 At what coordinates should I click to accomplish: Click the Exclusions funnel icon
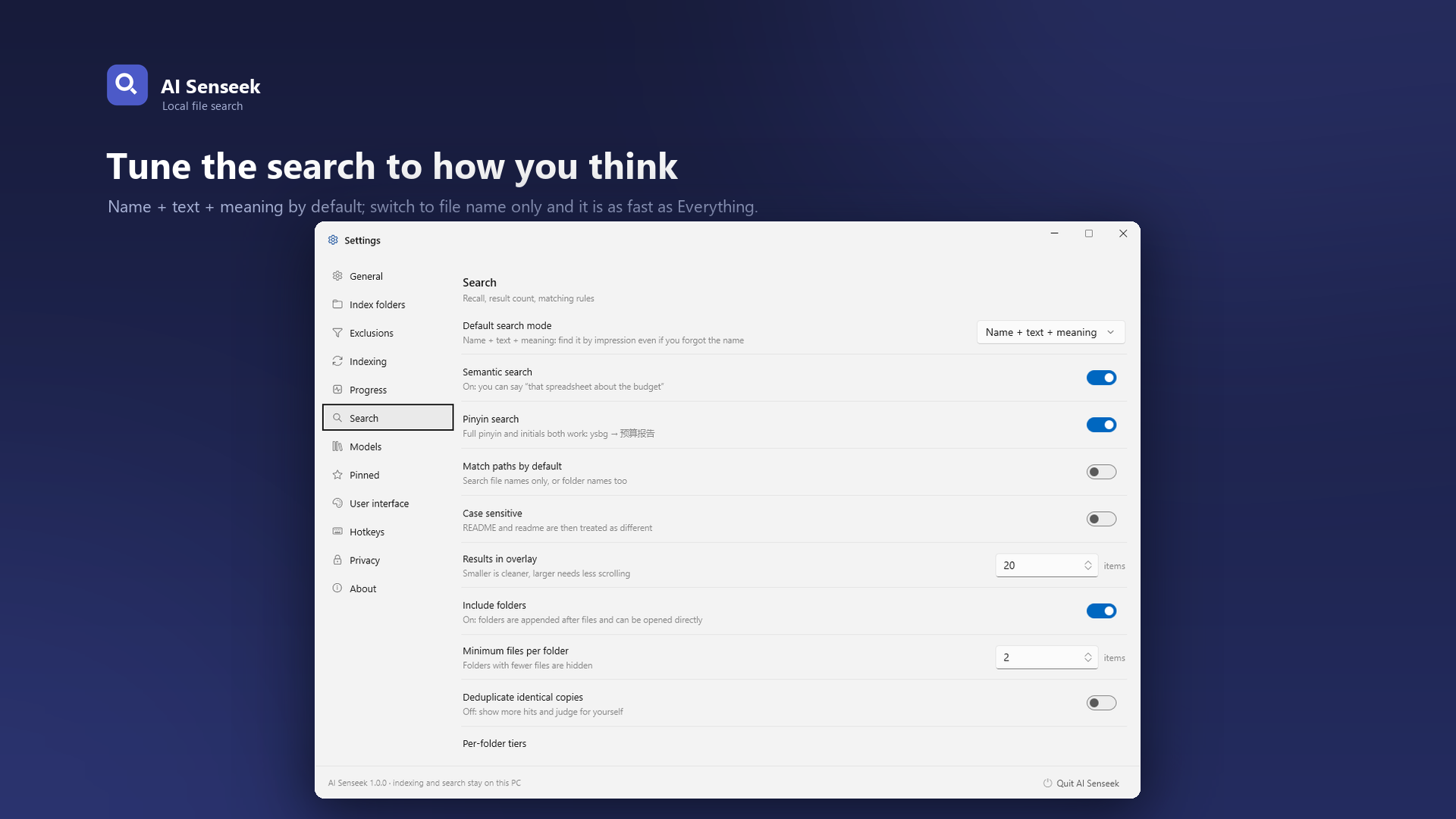pyautogui.click(x=337, y=333)
